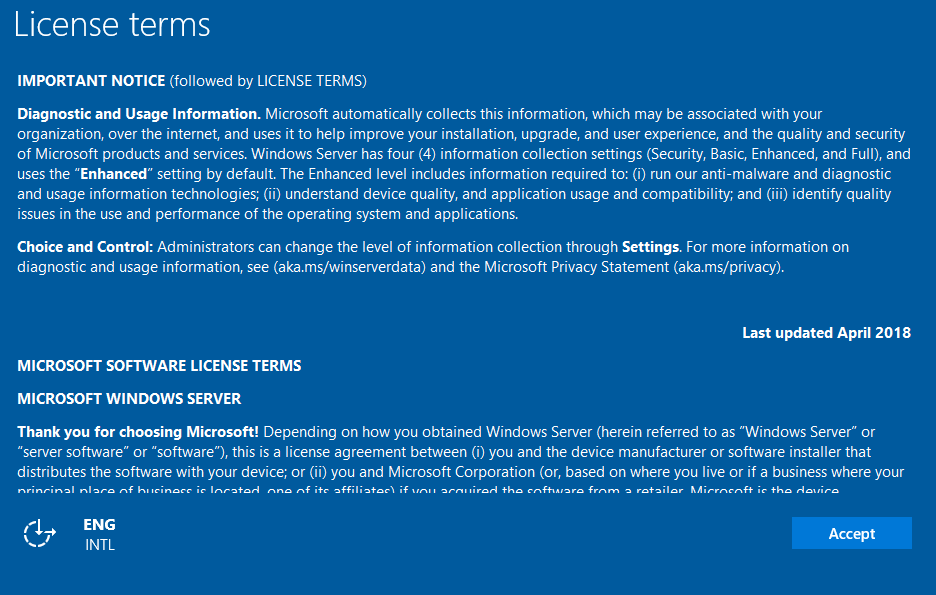
Task: Select the IMPORTANT NOTICE heading text
Action: click(91, 81)
